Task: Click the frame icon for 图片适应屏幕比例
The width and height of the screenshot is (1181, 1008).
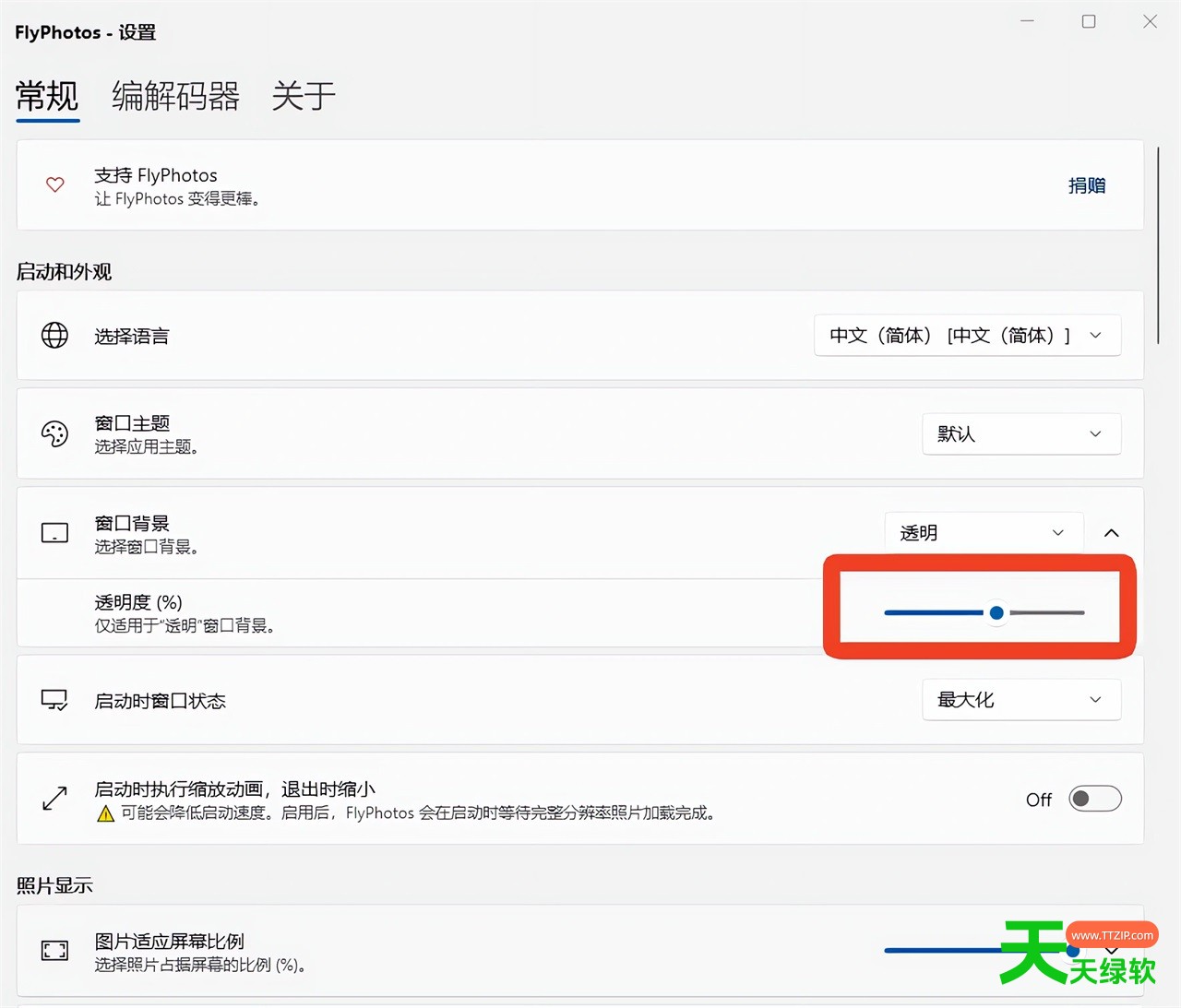Action: [x=54, y=951]
